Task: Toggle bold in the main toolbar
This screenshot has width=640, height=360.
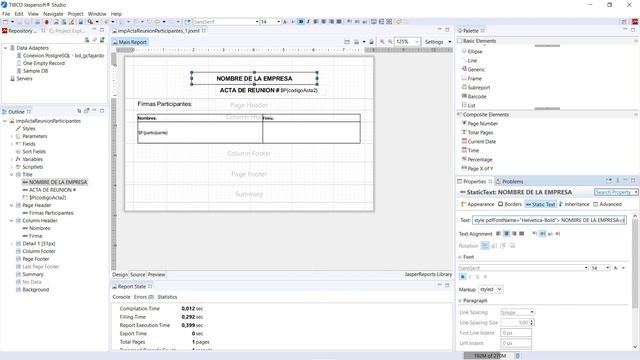Action: (x=301, y=22)
